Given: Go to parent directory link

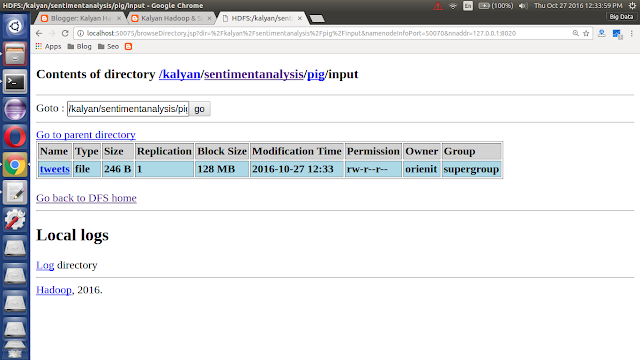Looking at the screenshot, I should click(86, 135).
